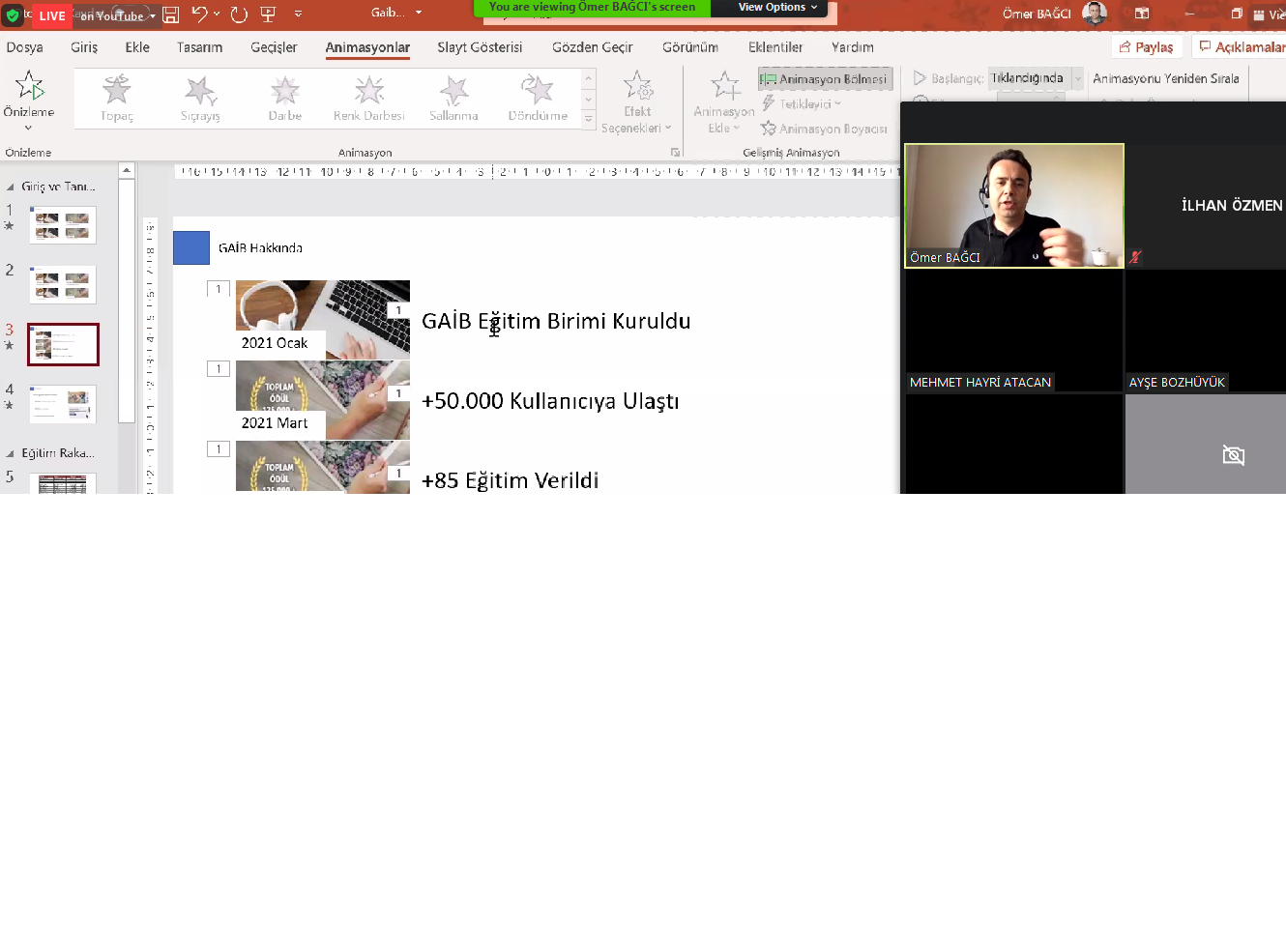Open the Dosya menu
The width and height of the screenshot is (1286, 952).
(24, 47)
